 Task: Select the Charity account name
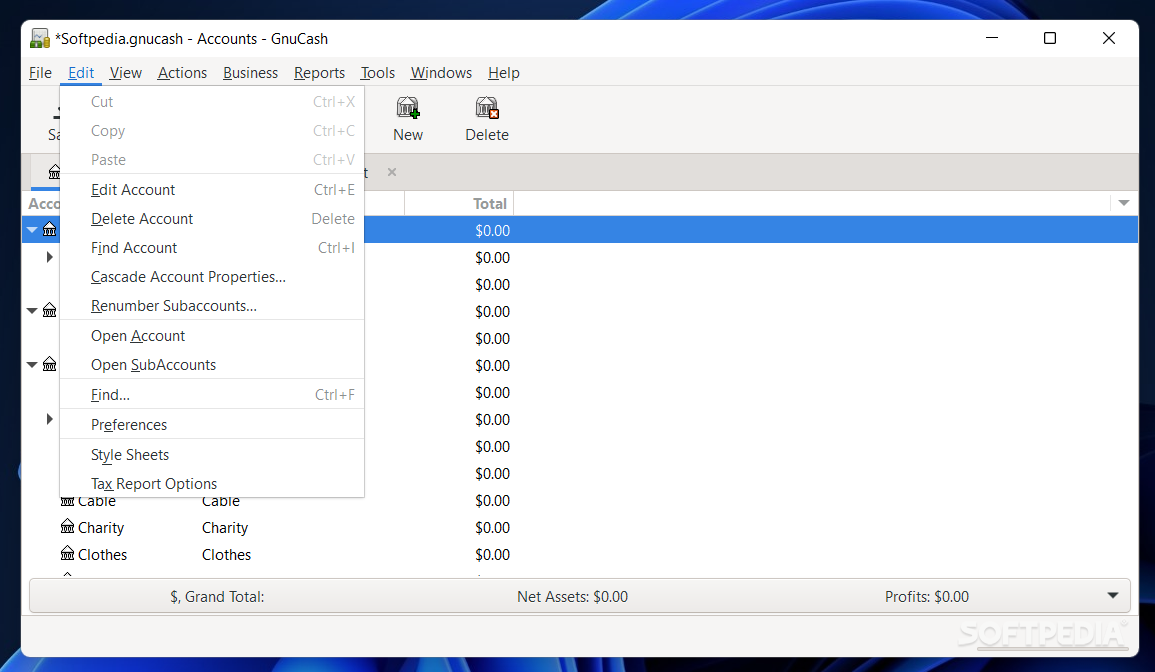point(101,528)
